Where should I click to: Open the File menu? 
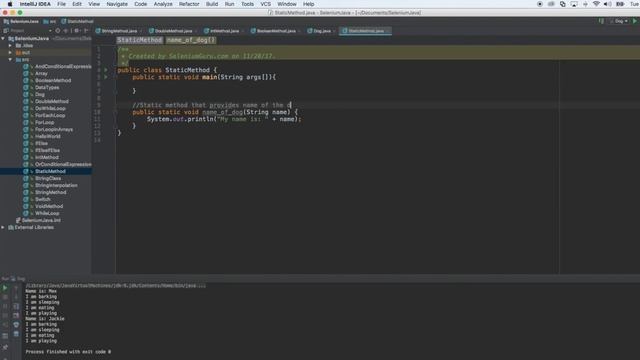61,4
